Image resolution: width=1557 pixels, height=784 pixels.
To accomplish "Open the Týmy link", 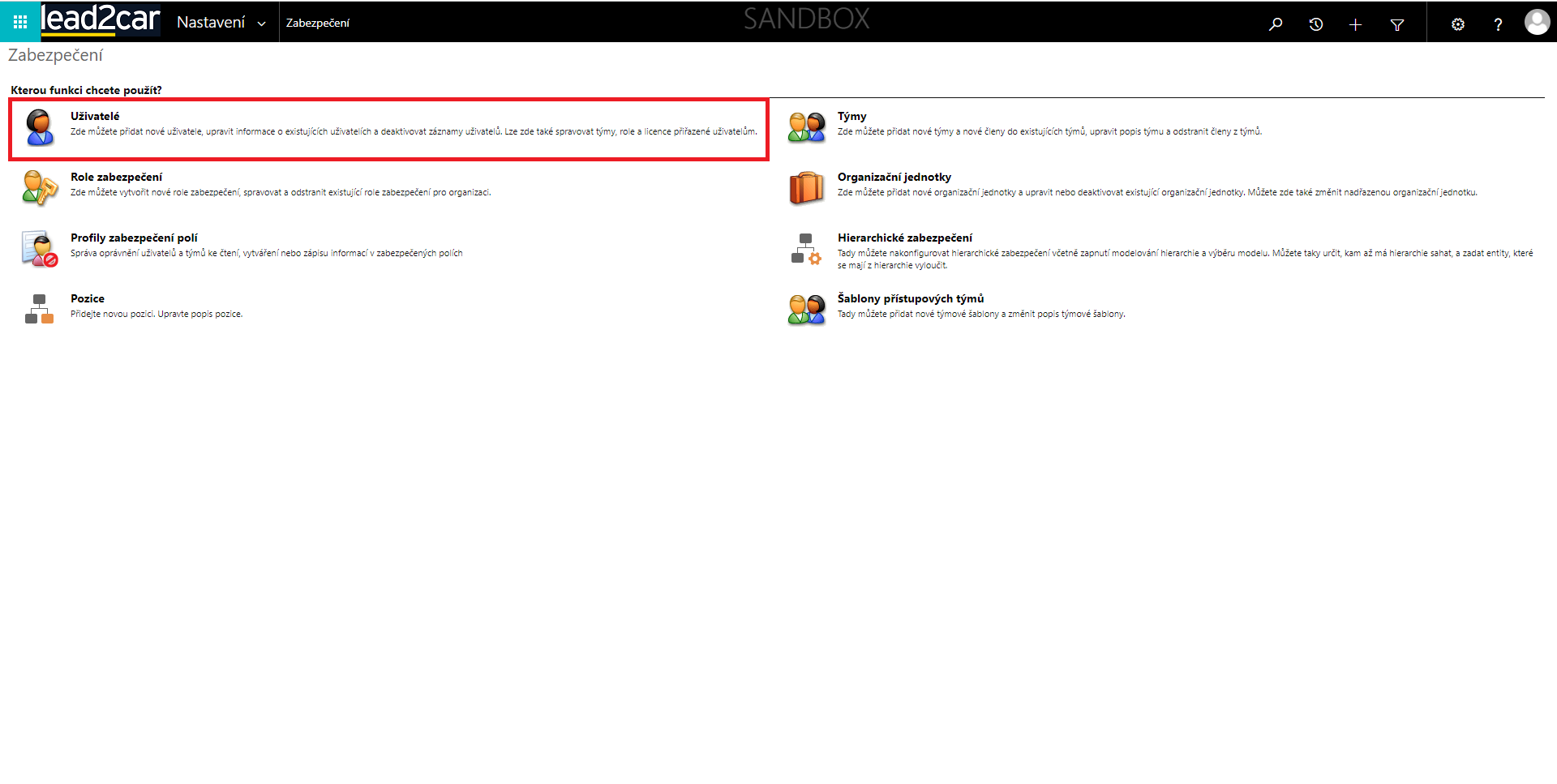I will click(x=851, y=116).
